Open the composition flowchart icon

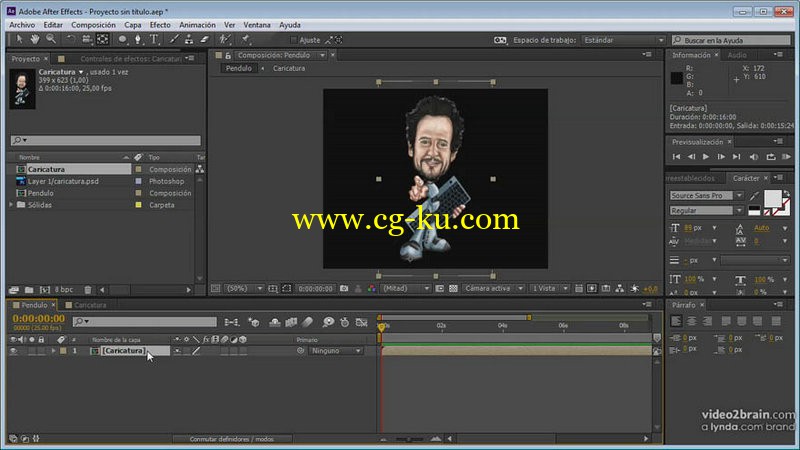point(619,289)
